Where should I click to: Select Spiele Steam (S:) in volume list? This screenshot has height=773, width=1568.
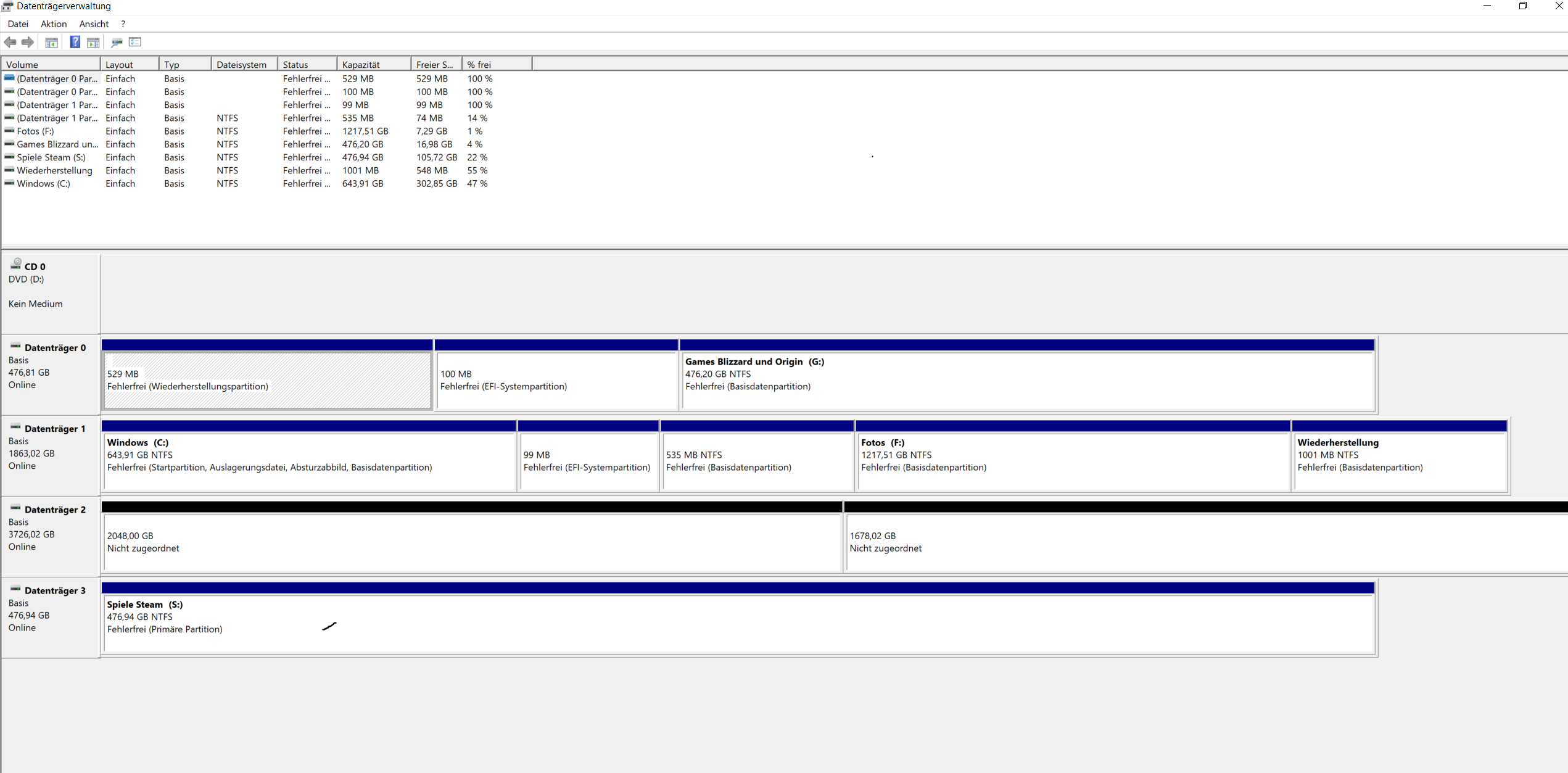pyautogui.click(x=51, y=157)
